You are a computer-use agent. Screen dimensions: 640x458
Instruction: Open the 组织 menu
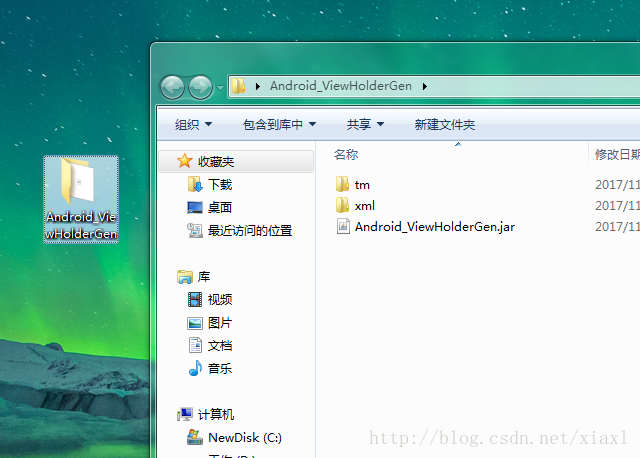(x=193, y=124)
